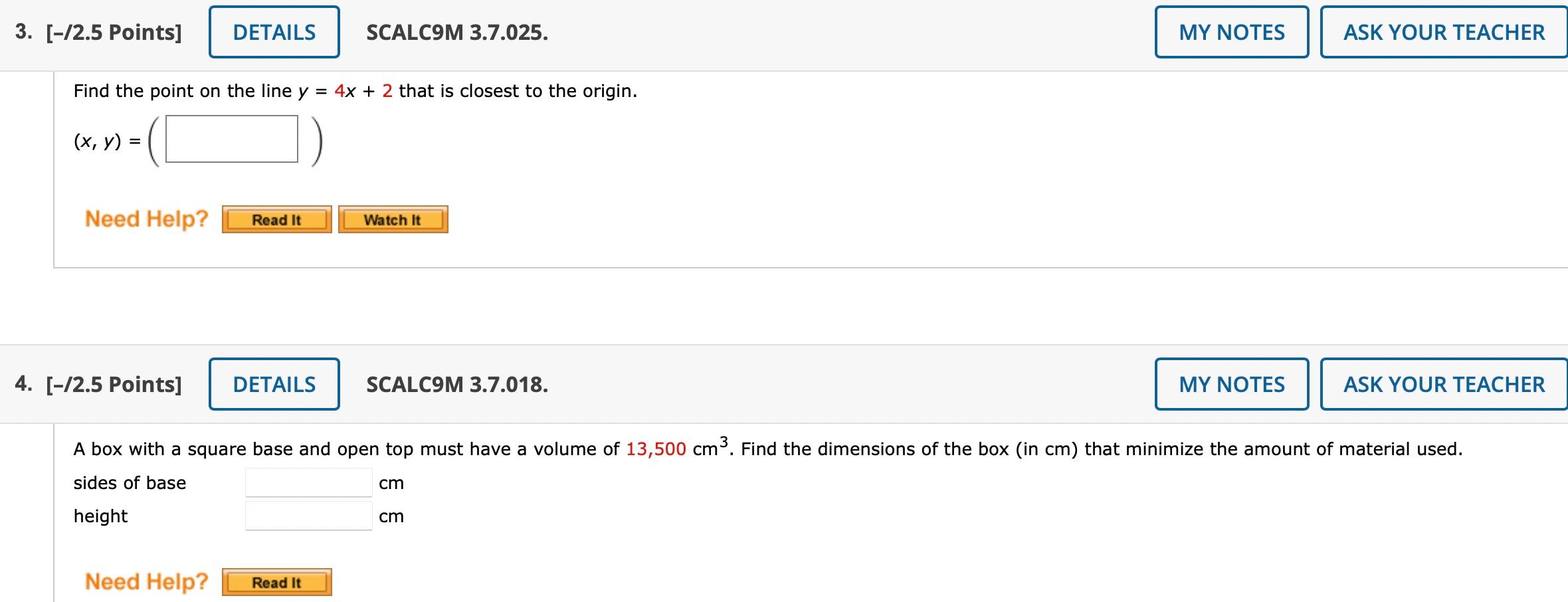Click the (x, y) answer box for problem 3
The height and width of the screenshot is (602, 1568).
tap(231, 140)
